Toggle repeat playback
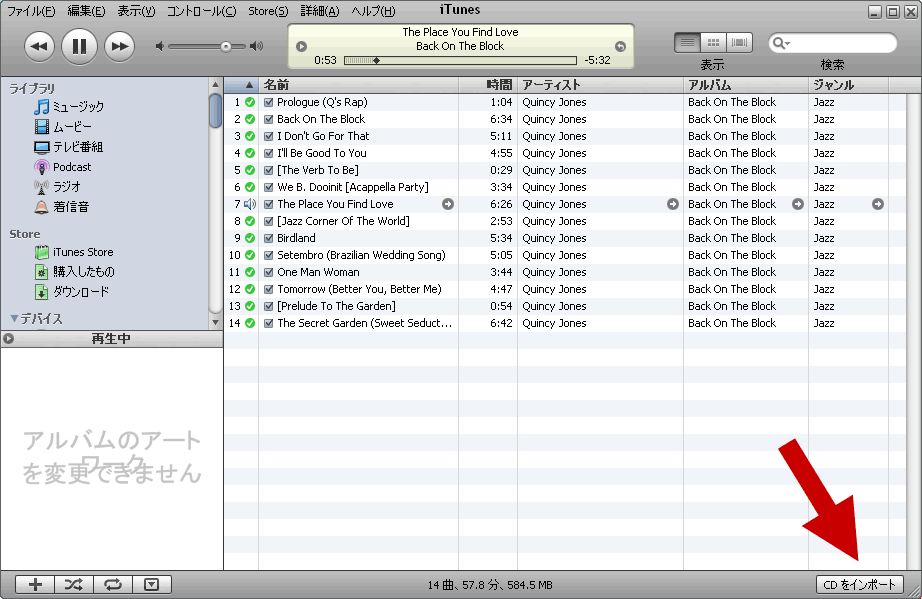This screenshot has width=922, height=599. (113, 584)
